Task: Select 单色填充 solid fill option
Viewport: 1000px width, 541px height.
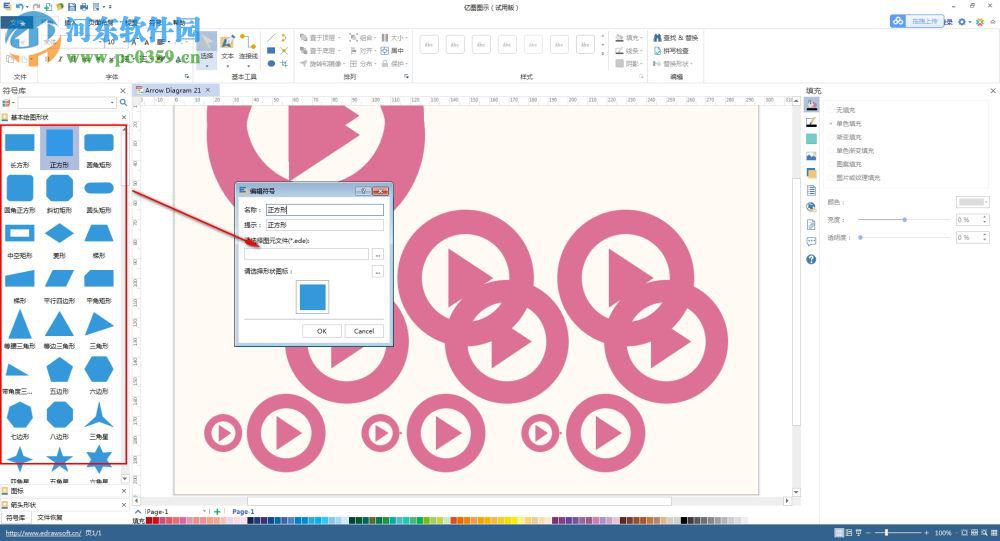Action: [x=848, y=123]
